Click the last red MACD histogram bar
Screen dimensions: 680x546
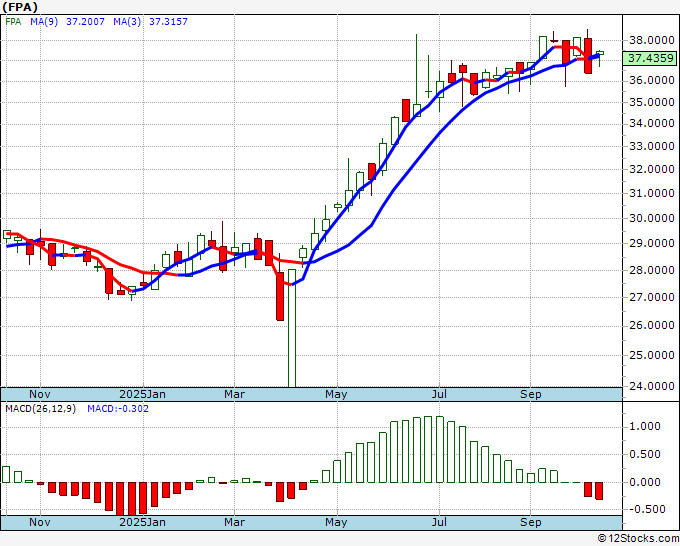[x=599, y=491]
